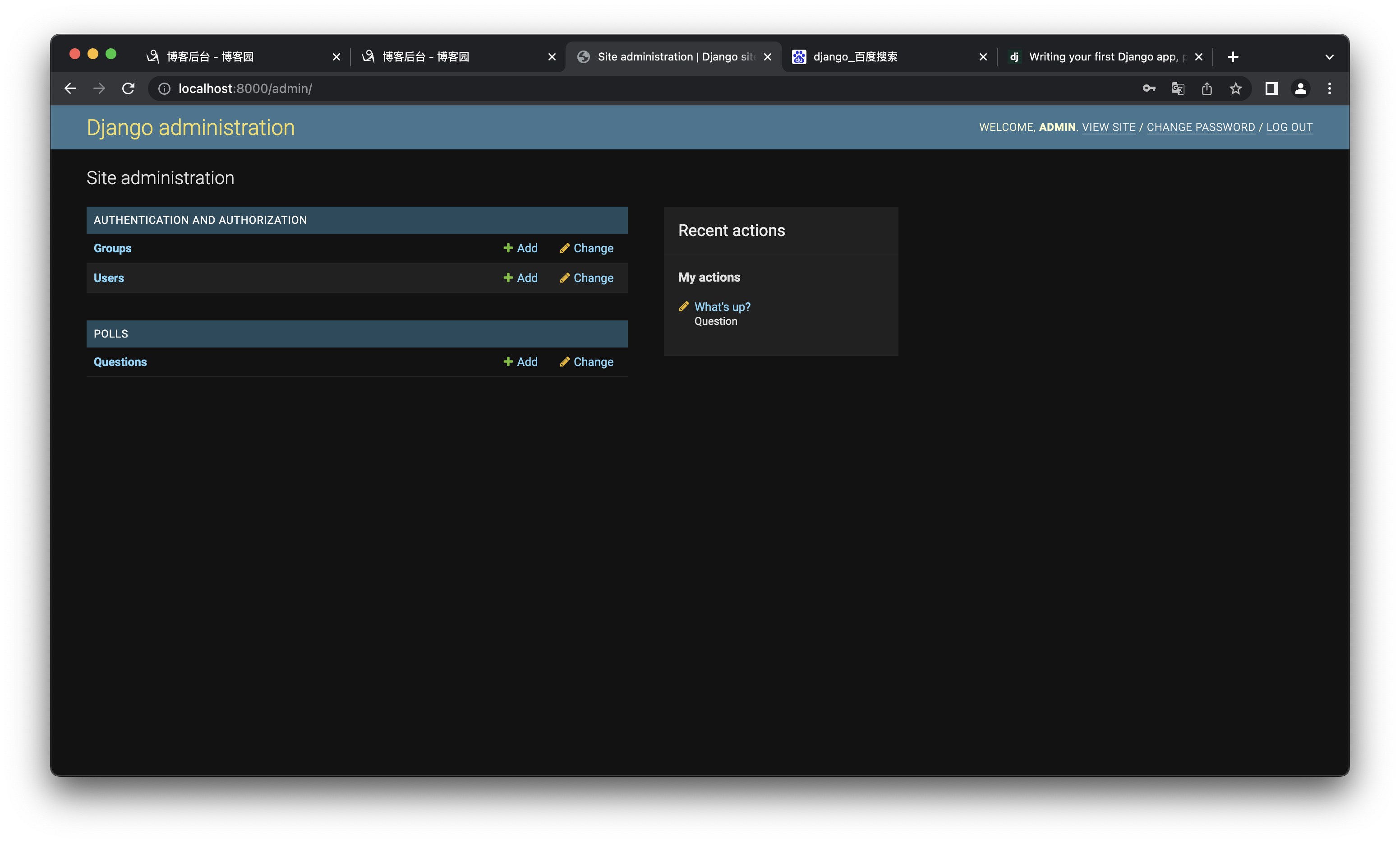Bookmark page with the star icon
The width and height of the screenshot is (1400, 843).
tap(1235, 88)
